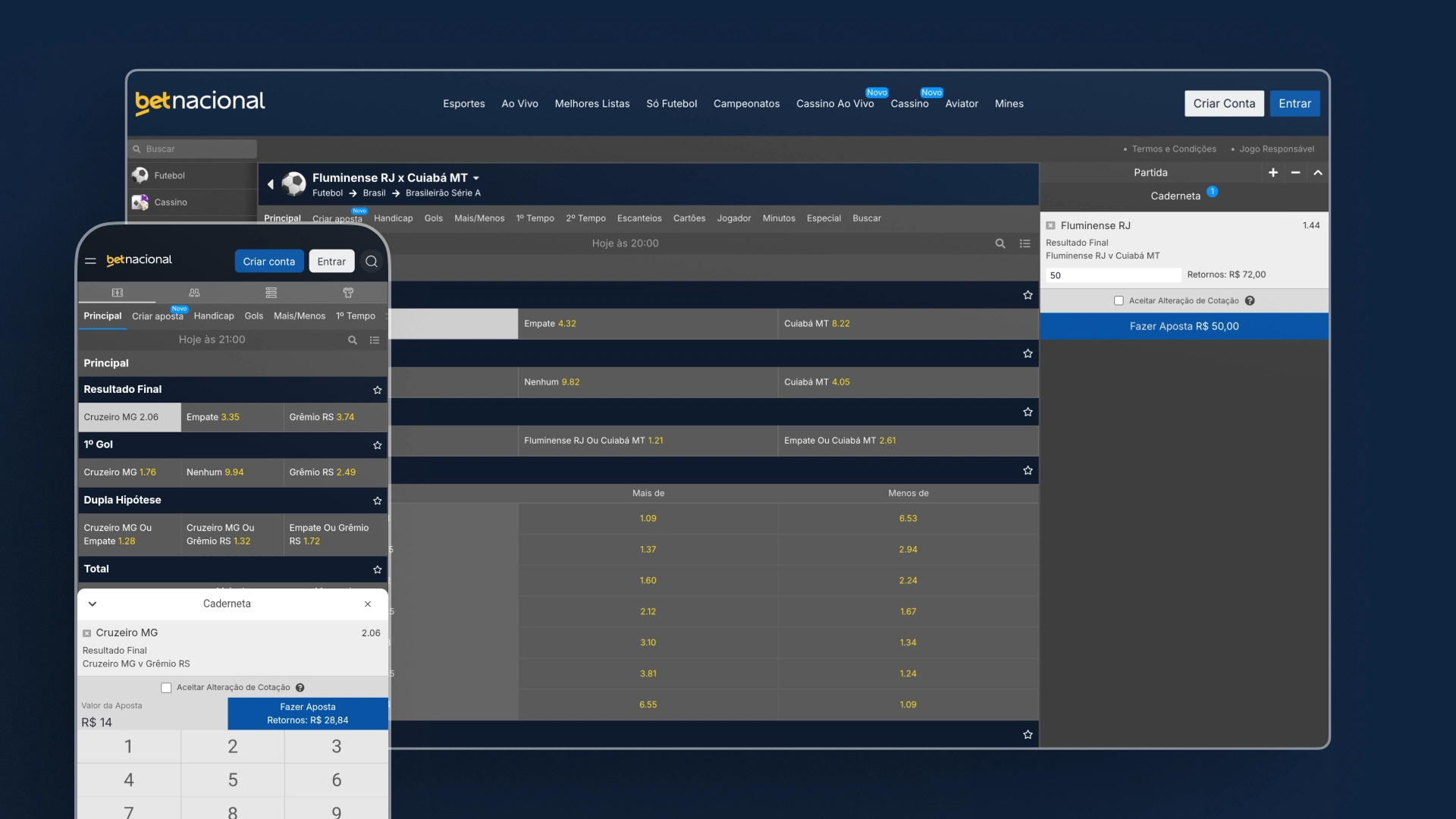
Task: Select desktop Cuiabá MT 8.22 odds
Action: (908, 324)
